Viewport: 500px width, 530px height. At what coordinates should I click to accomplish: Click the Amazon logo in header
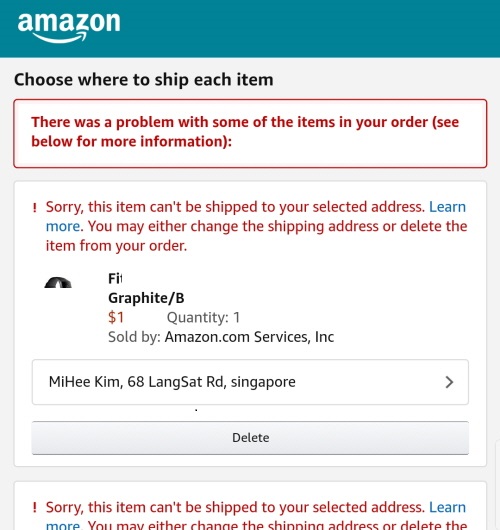point(69,27)
